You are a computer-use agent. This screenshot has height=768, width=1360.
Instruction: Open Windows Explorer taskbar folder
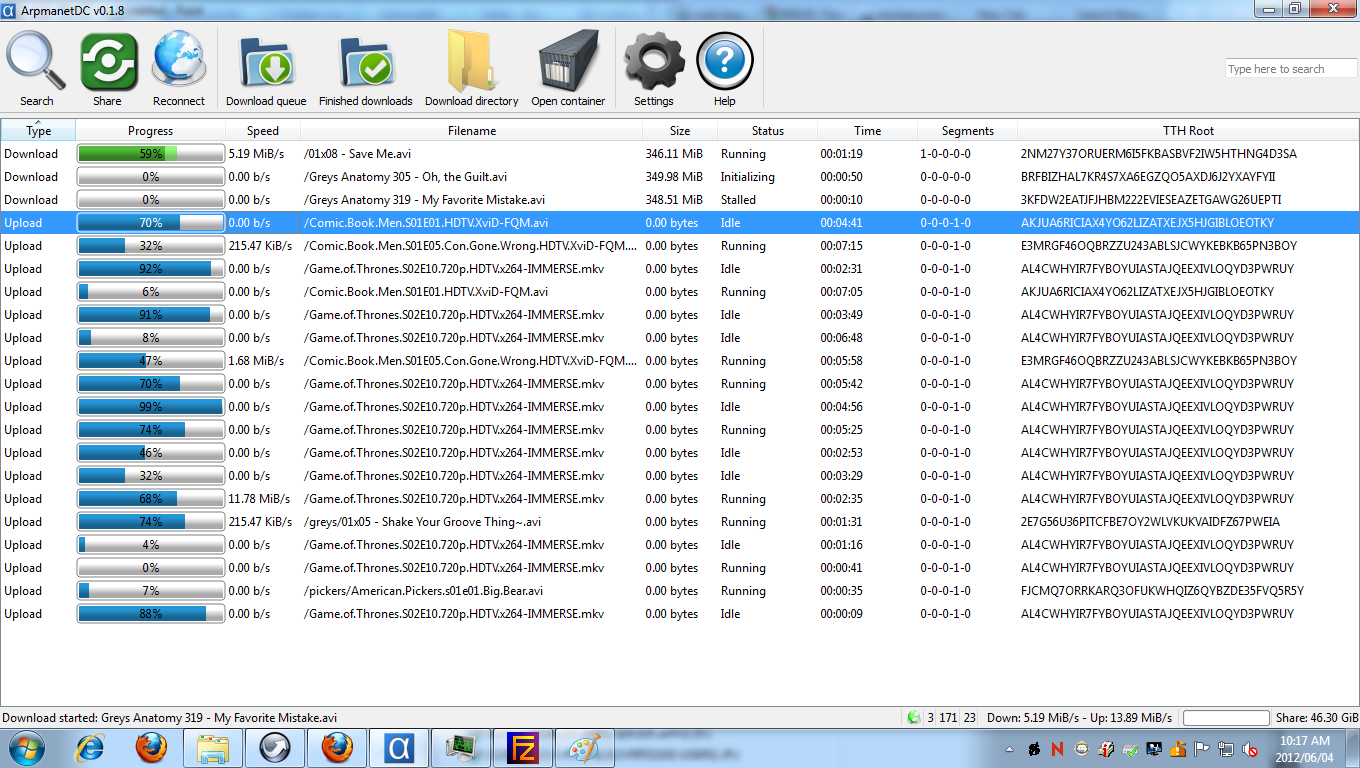213,748
